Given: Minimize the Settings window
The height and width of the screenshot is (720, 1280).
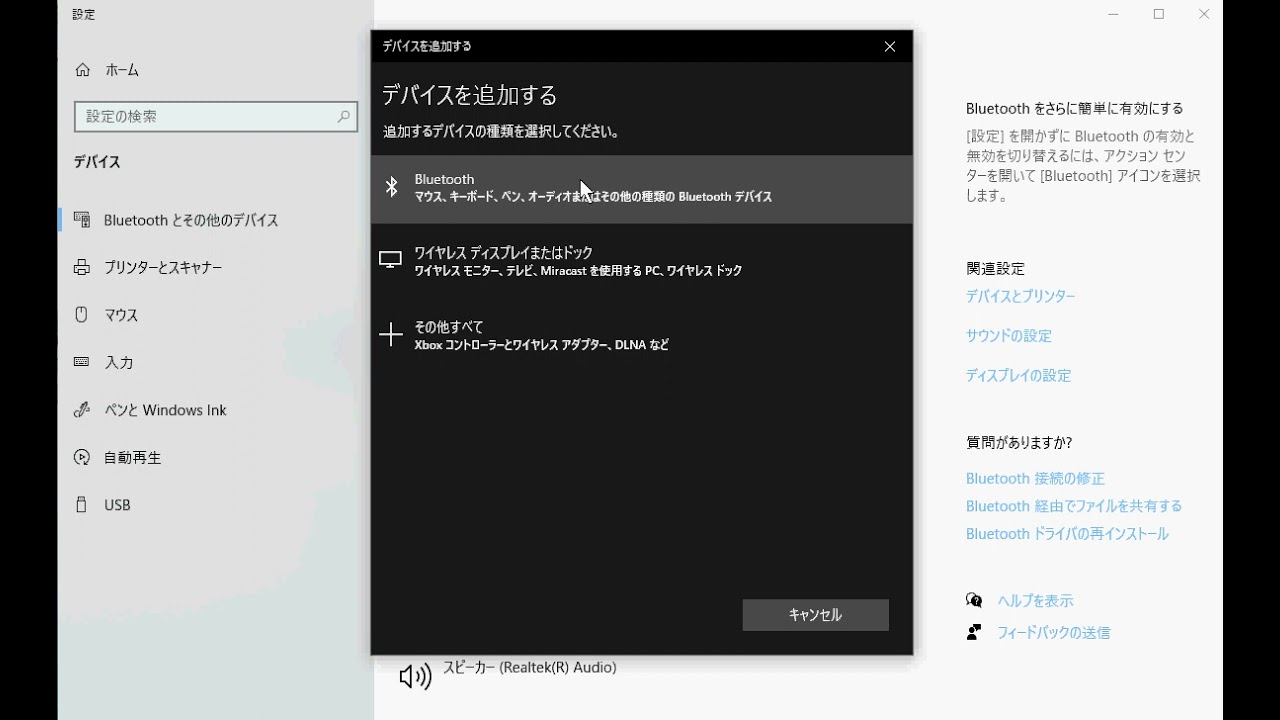Looking at the screenshot, I should coord(1114,14).
